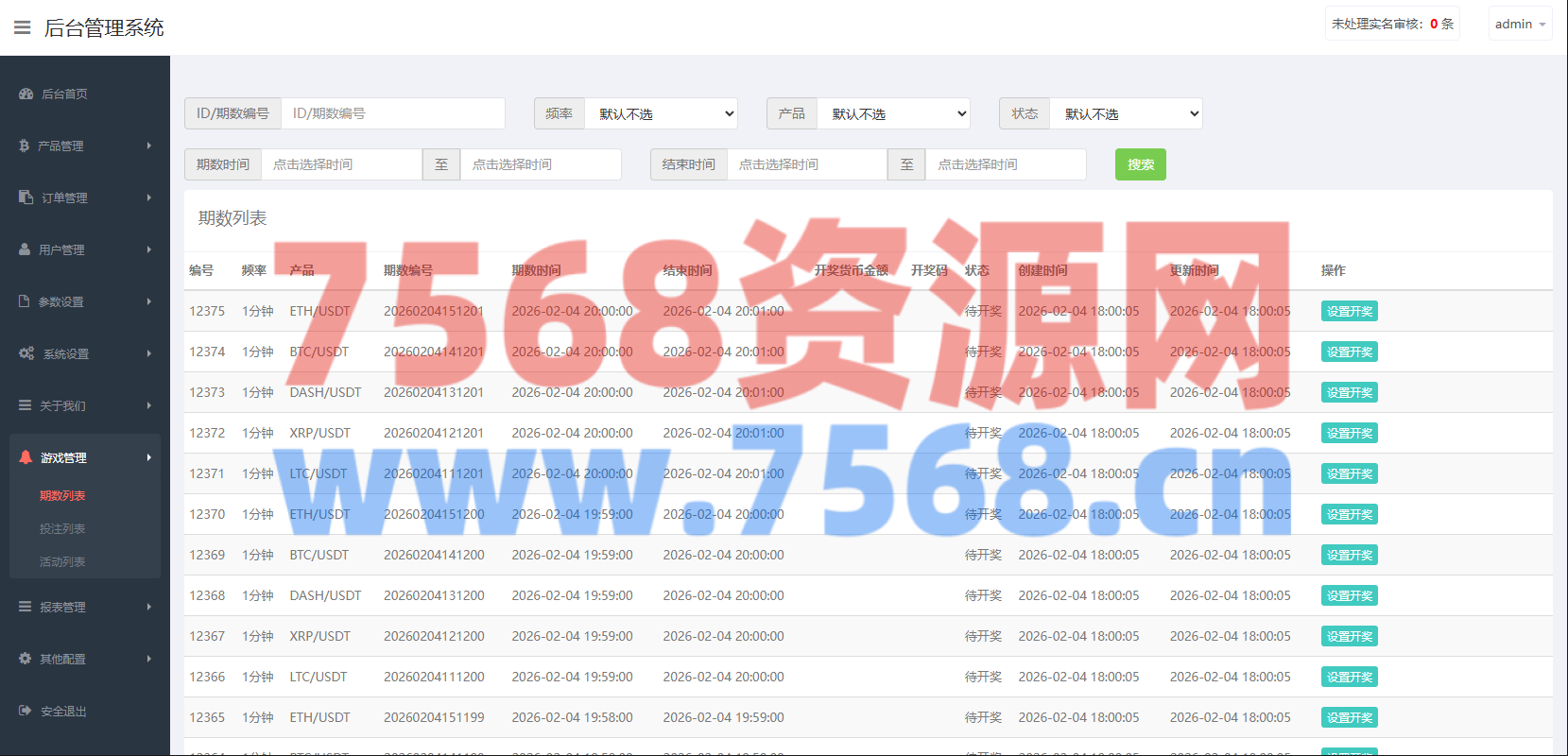This screenshot has width=1568, height=756.
Task: Click the 系统设置 gears icon
Action: (x=26, y=353)
